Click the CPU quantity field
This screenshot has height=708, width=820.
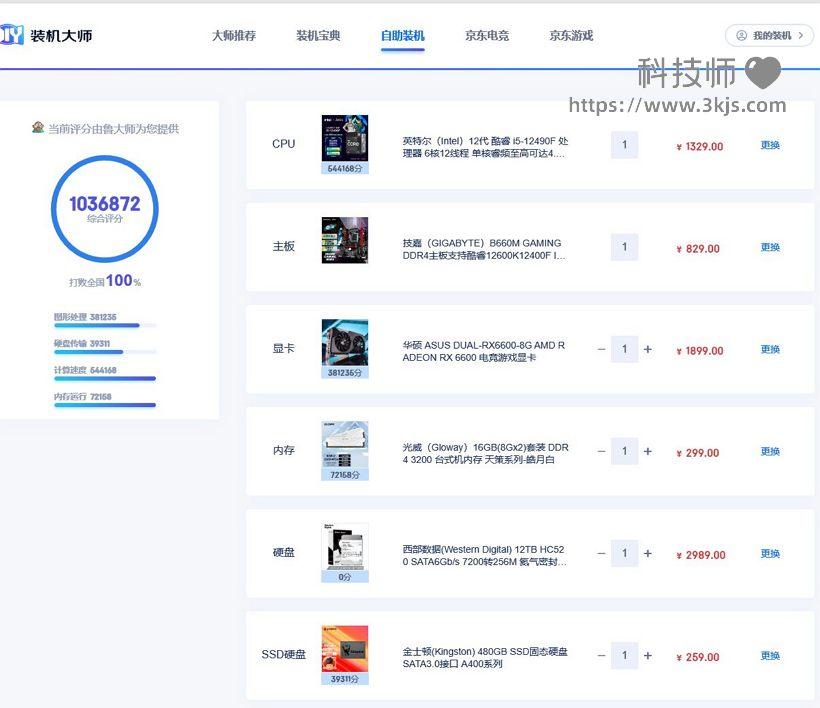click(x=624, y=145)
